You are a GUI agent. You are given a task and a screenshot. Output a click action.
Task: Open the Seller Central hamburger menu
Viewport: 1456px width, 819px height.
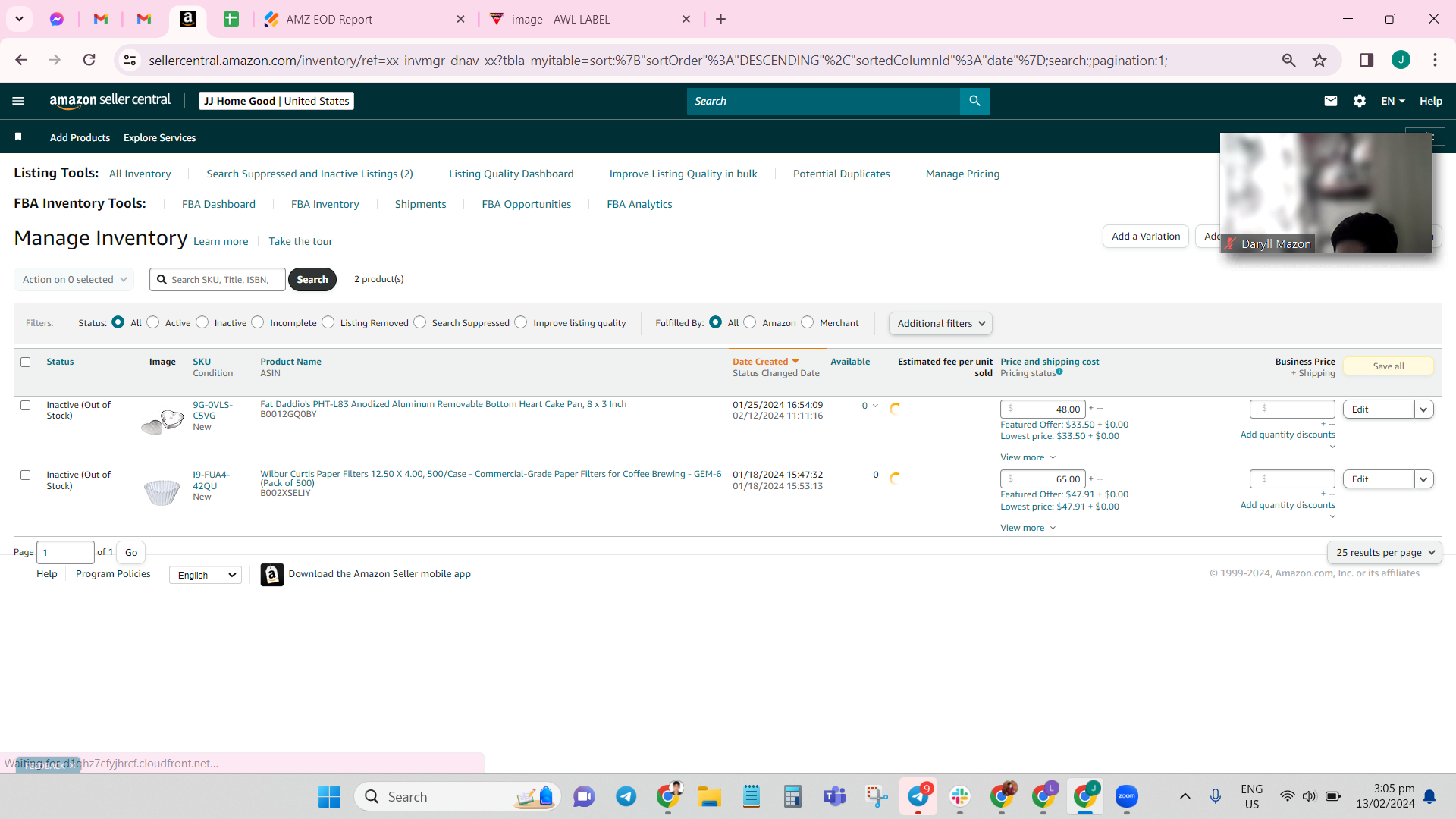pos(18,101)
